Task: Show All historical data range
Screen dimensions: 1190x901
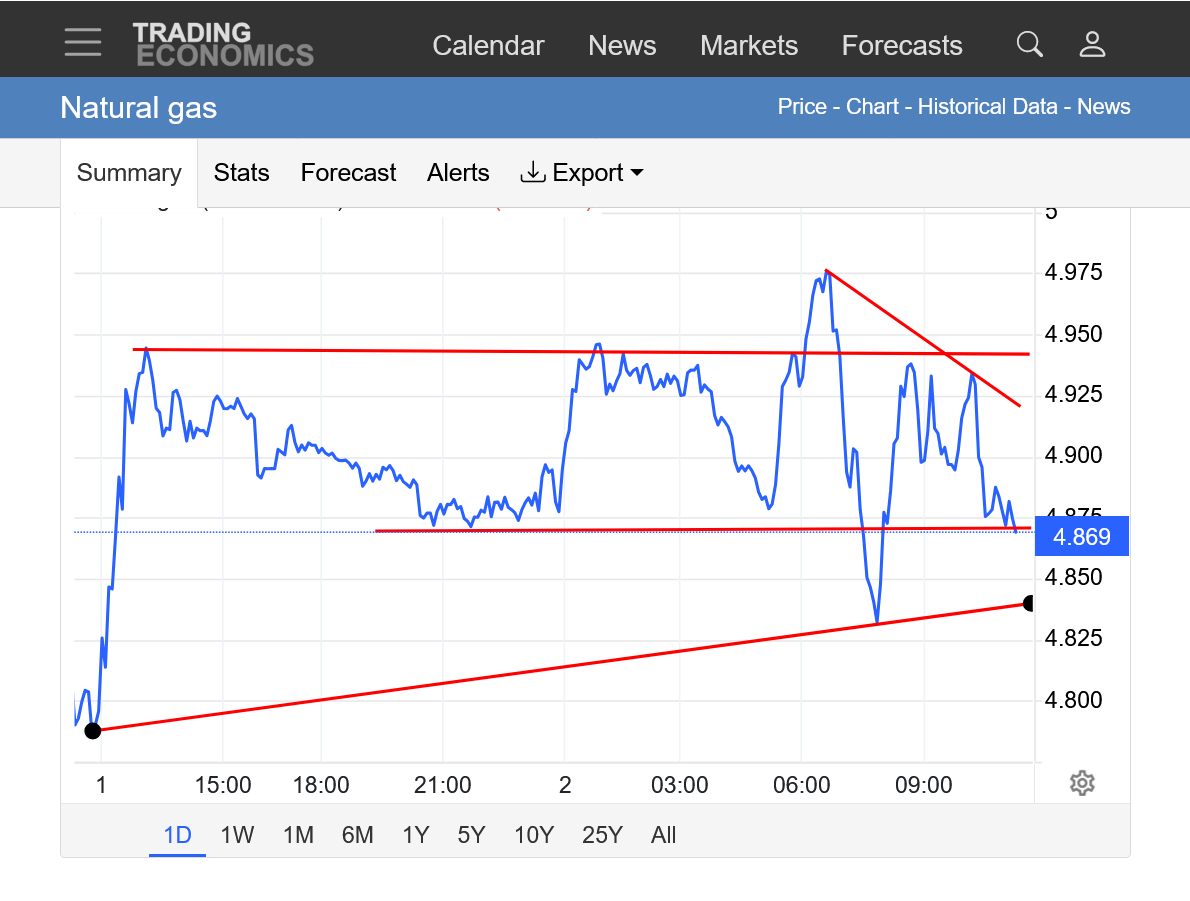Action: coord(663,835)
